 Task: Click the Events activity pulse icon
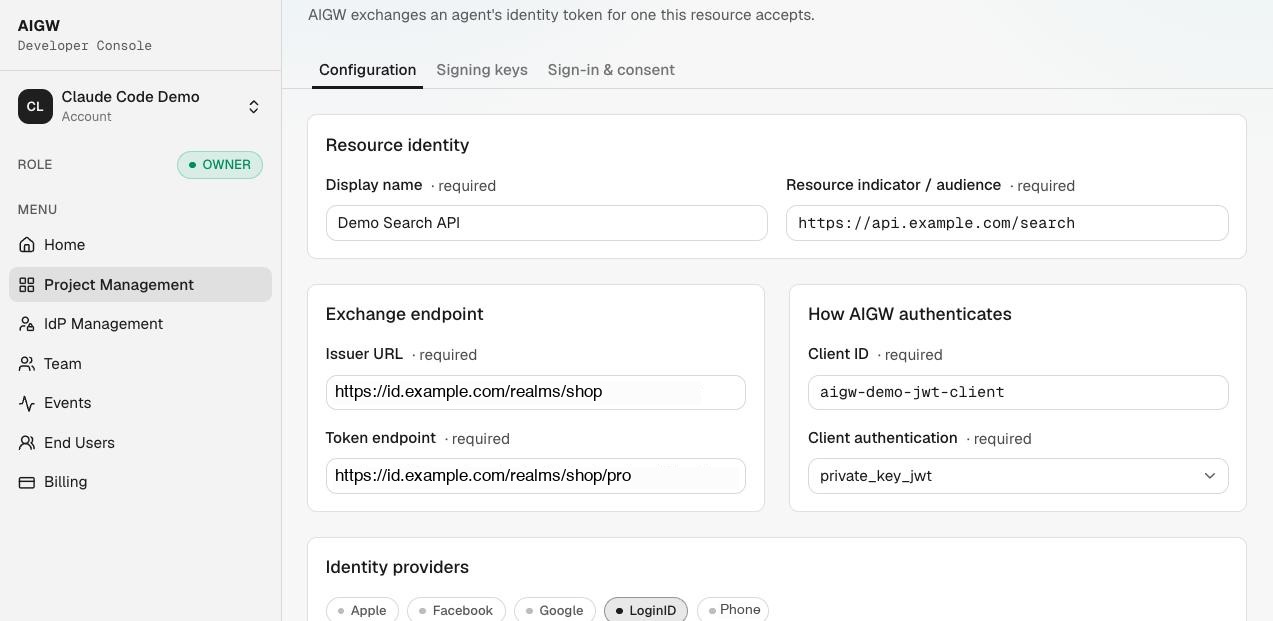(27, 403)
